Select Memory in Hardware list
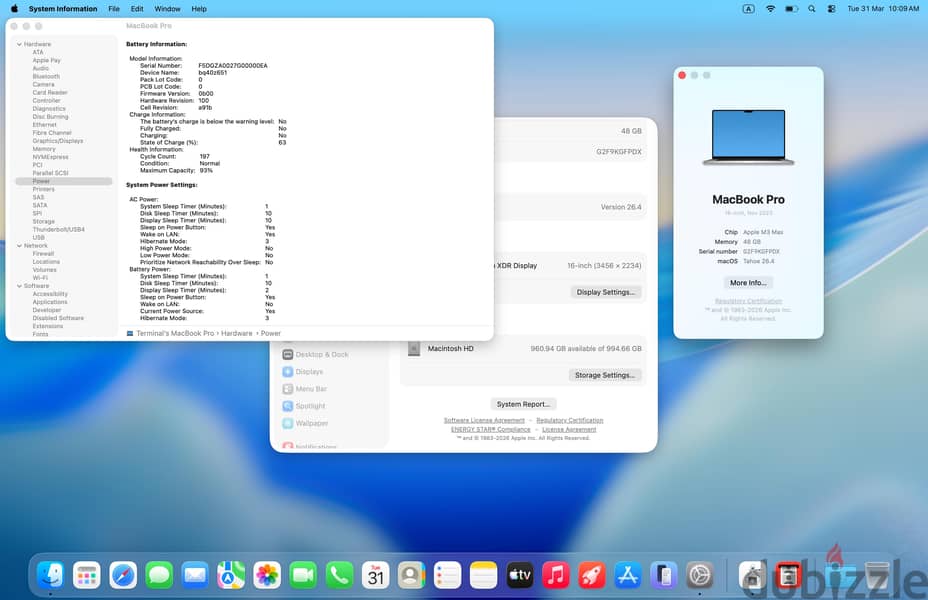Viewport: 928px width, 600px height. 44,149
